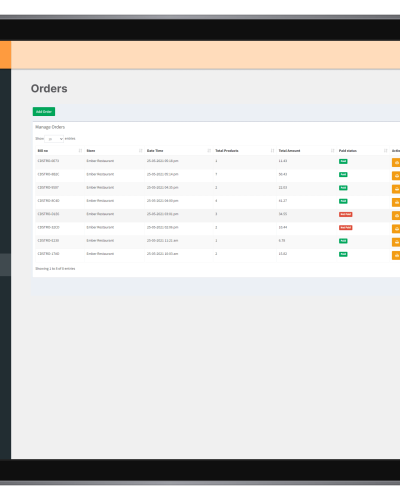The image size is (400, 500).
Task: Click the orange print icon in the first order row
Action: click(396, 163)
